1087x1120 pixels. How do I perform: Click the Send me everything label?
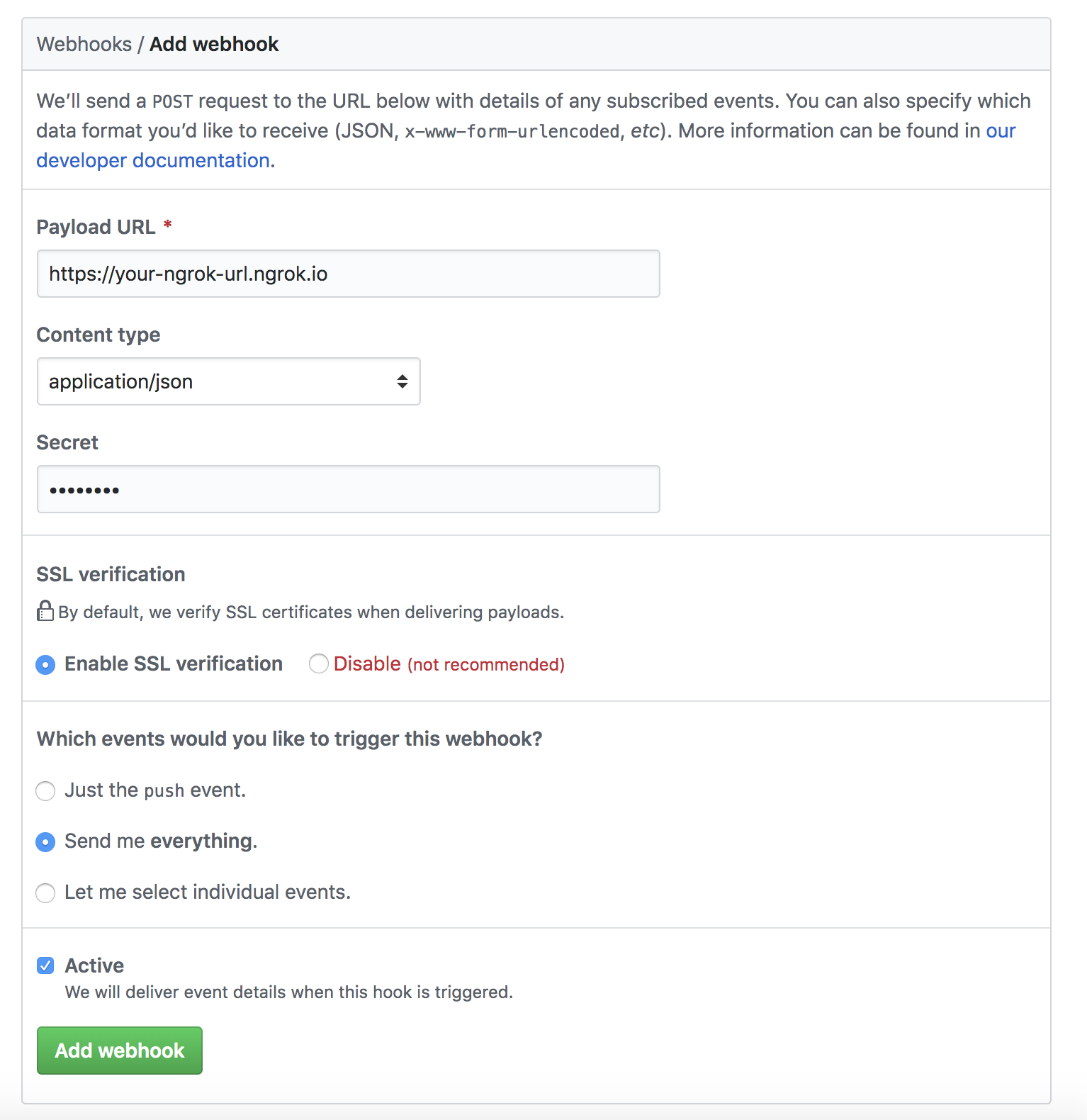(161, 841)
